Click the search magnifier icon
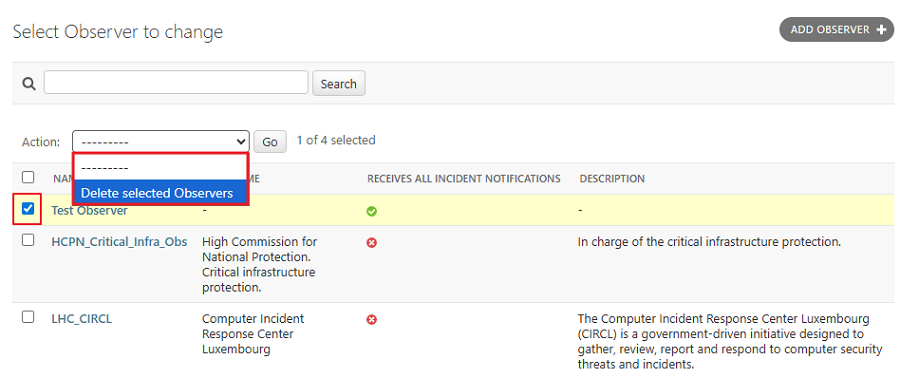 click(29, 84)
